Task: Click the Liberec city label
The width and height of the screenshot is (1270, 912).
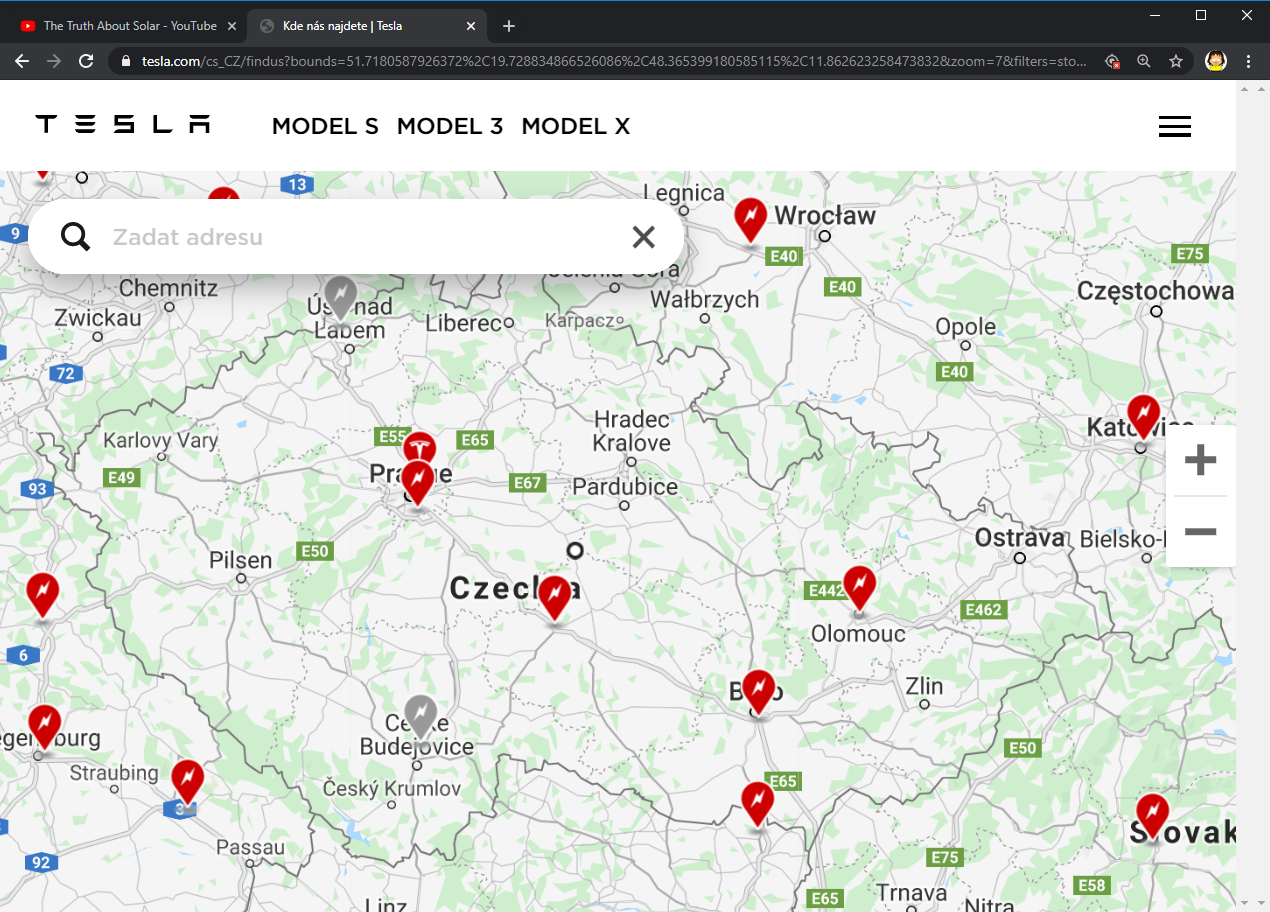Action: (x=464, y=323)
